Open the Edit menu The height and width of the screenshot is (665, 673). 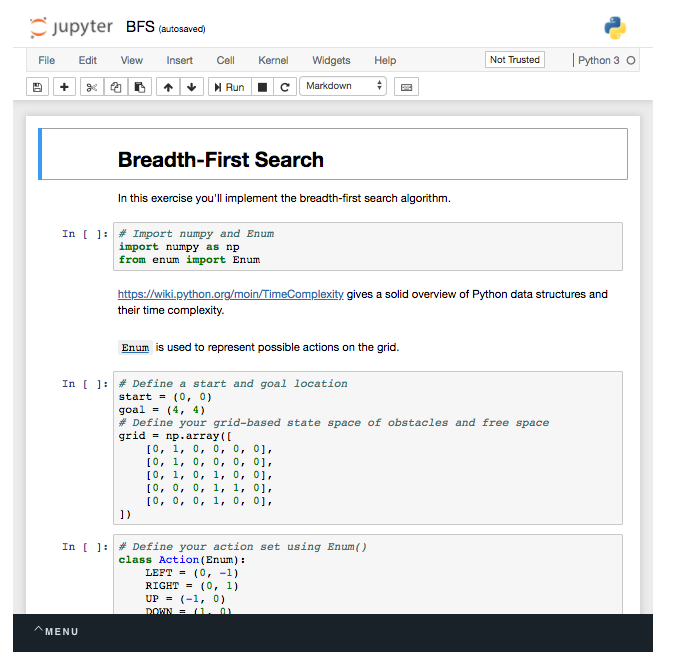[x=88, y=61]
